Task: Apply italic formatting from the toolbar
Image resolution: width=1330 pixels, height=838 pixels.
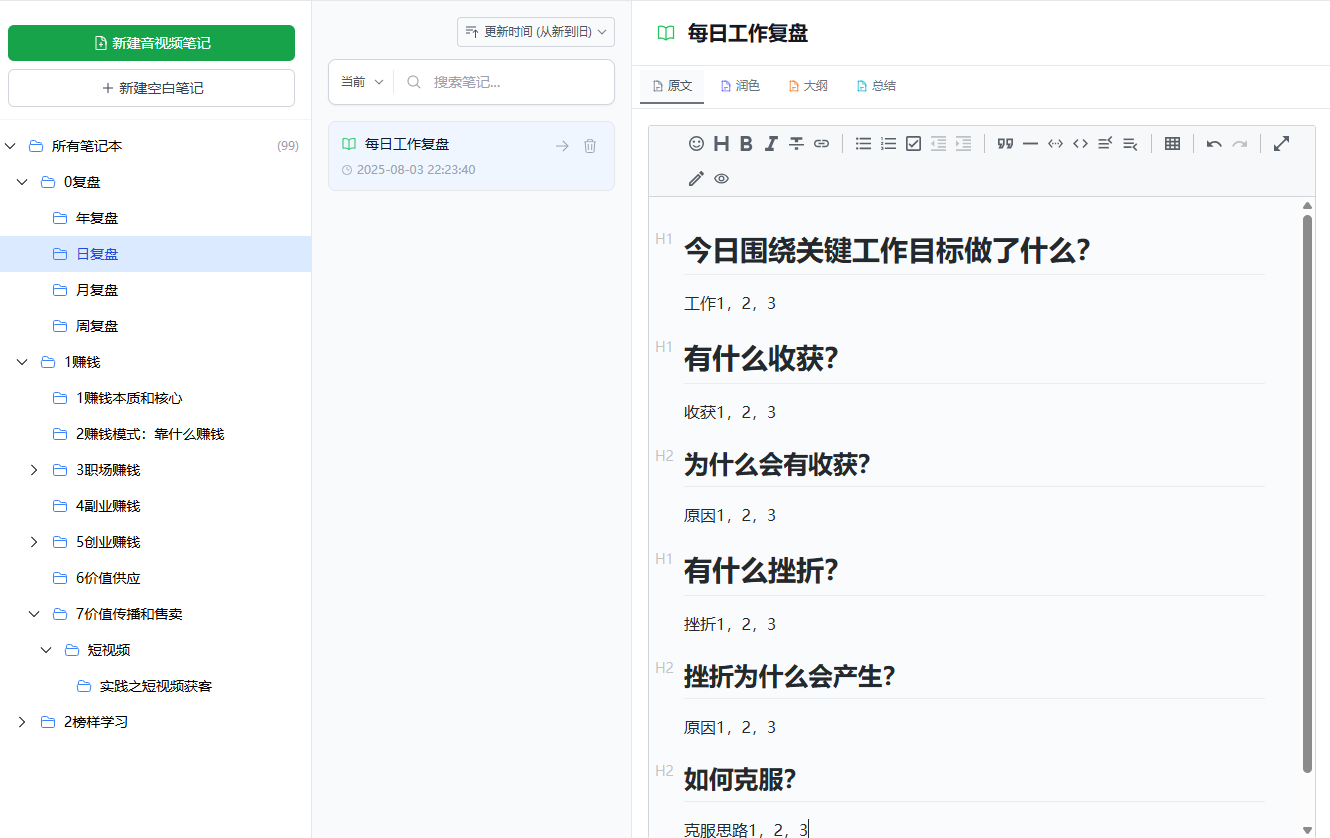Action: (x=771, y=144)
